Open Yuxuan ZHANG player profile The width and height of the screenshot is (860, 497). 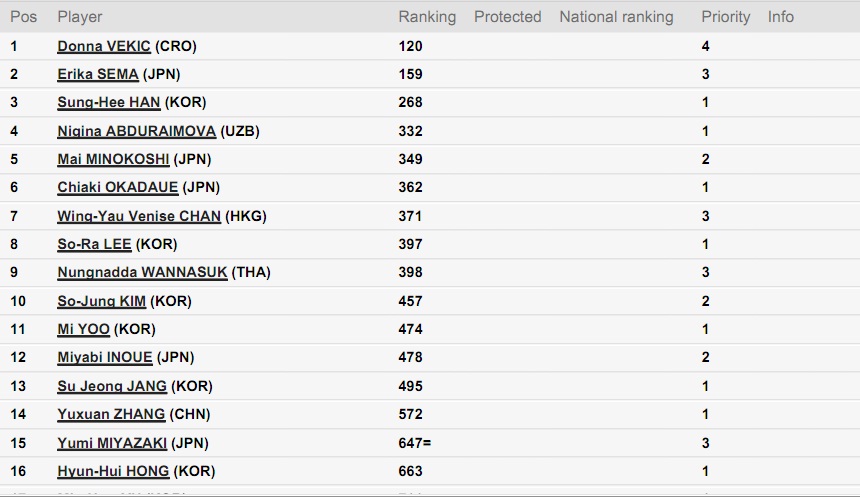(x=111, y=414)
